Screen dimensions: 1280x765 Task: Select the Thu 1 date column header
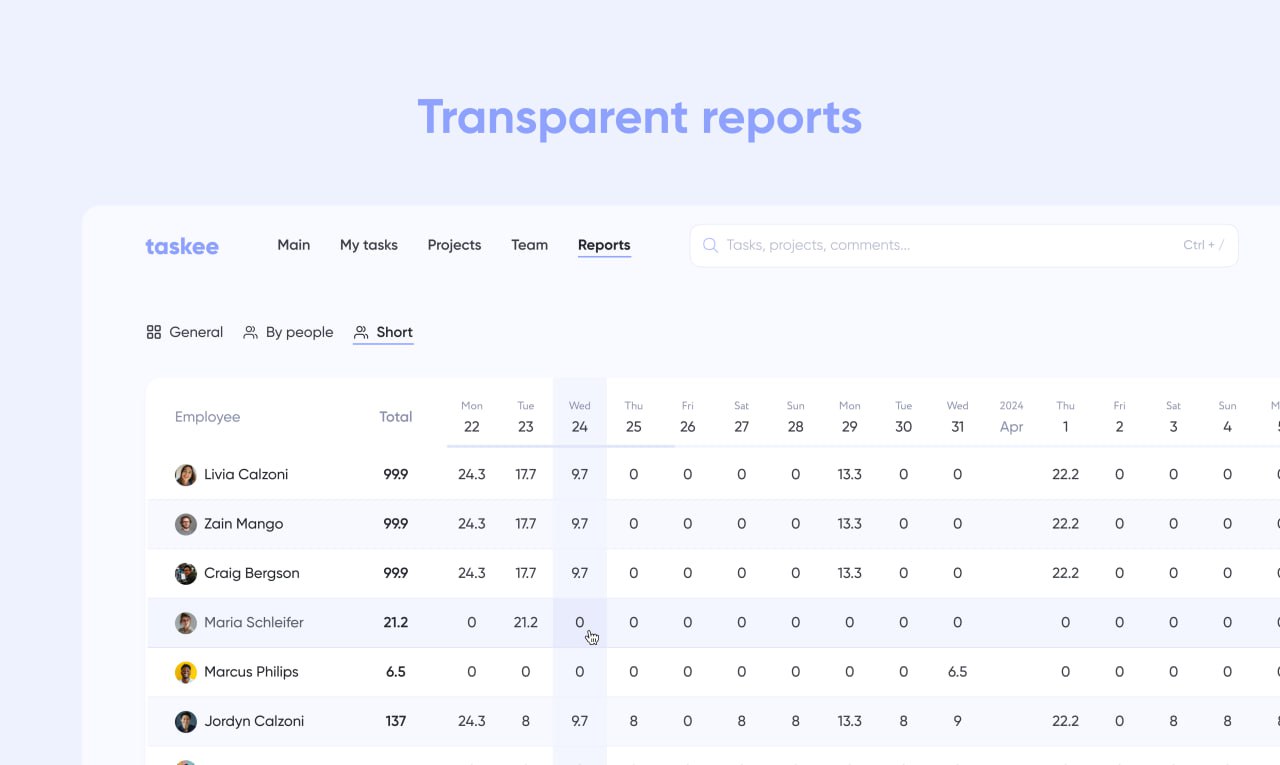pyautogui.click(x=1066, y=417)
